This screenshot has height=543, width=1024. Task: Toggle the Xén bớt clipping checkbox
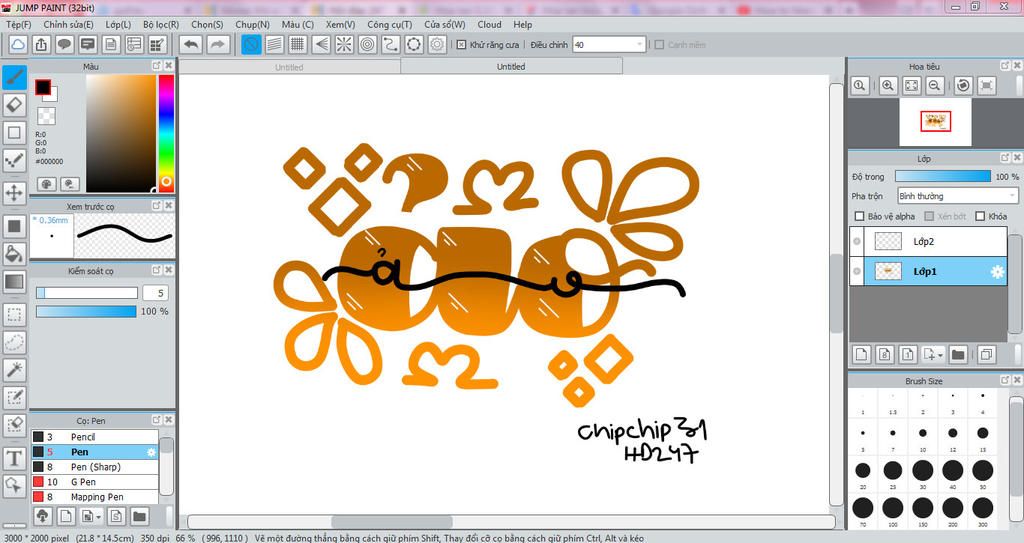coord(929,216)
